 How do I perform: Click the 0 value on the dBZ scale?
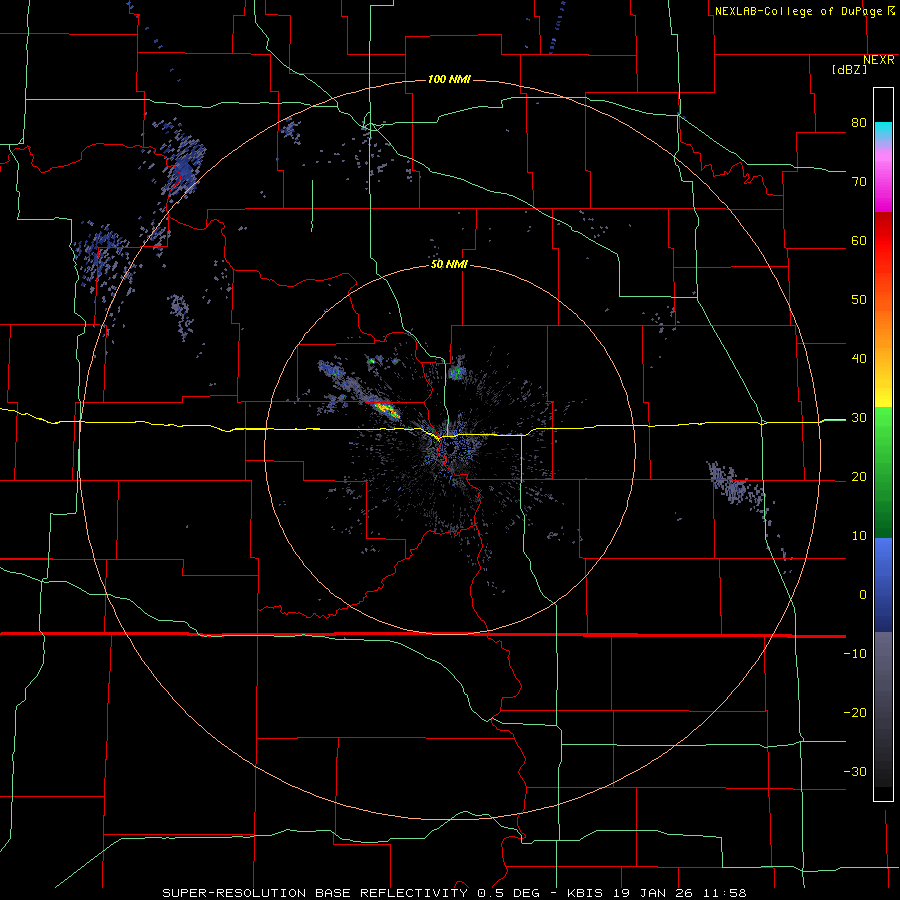pos(863,595)
